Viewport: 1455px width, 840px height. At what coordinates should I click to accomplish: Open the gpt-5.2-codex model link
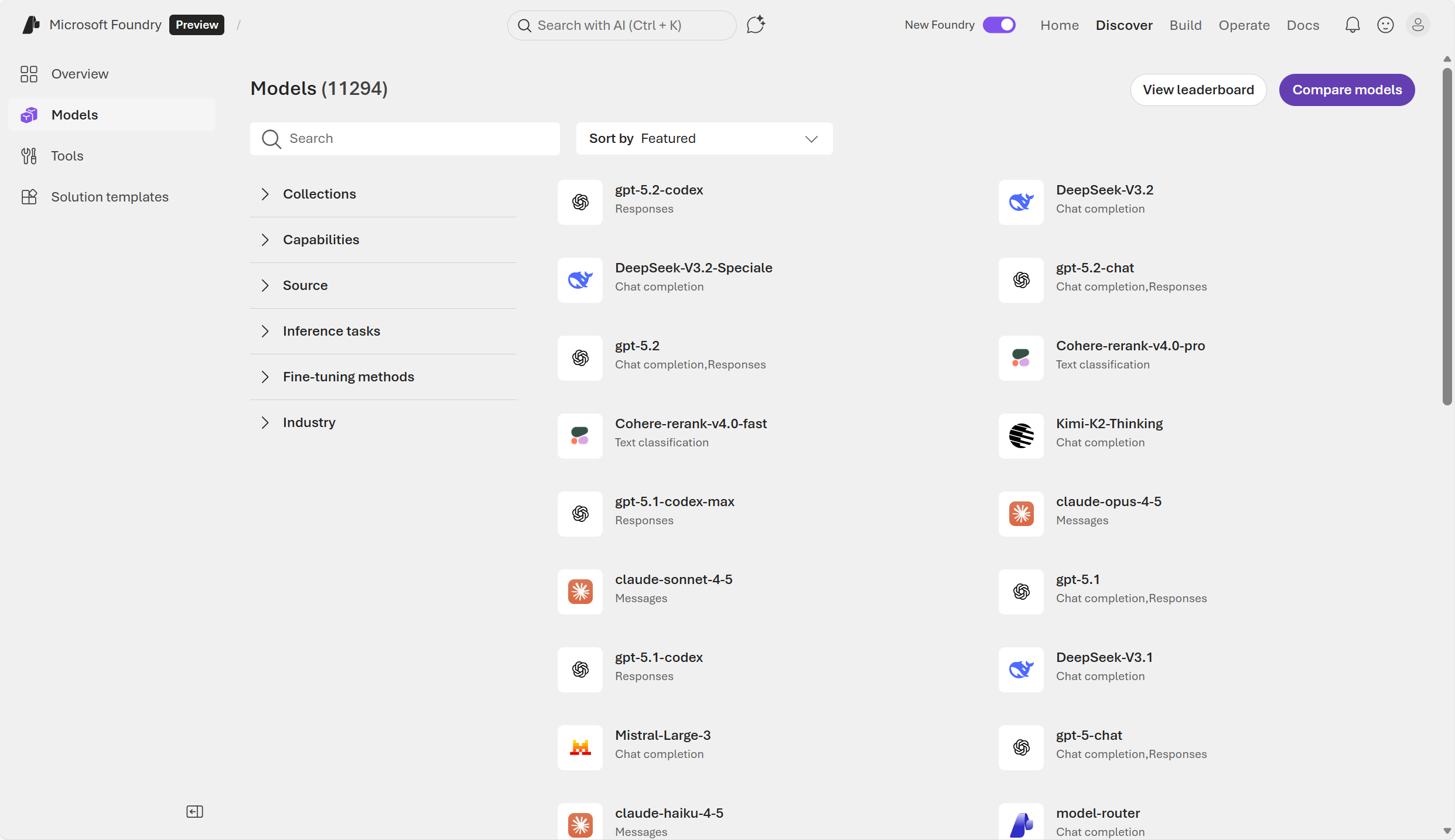(659, 190)
